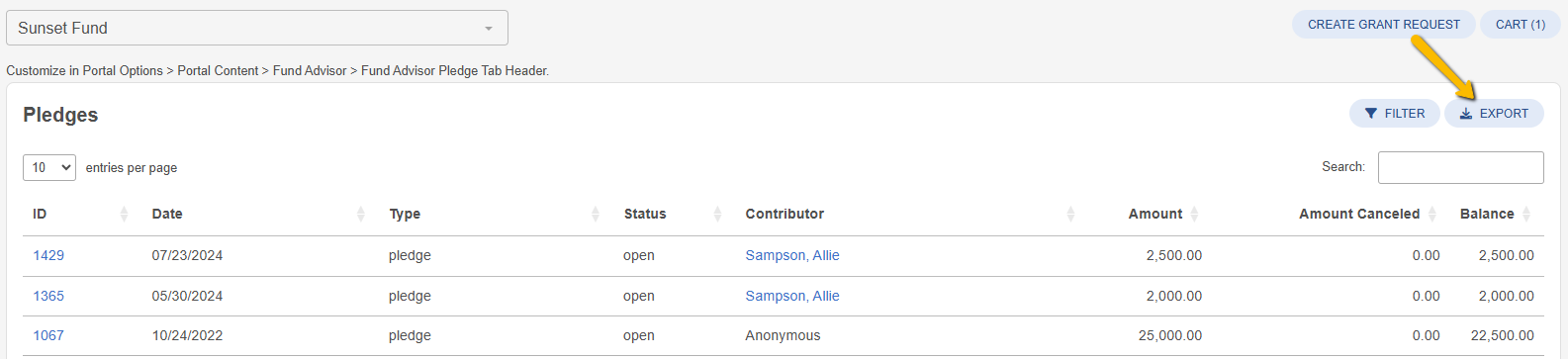Image resolution: width=1568 pixels, height=359 pixels.
Task: Sort by Type column sort icon
Action: (x=596, y=214)
